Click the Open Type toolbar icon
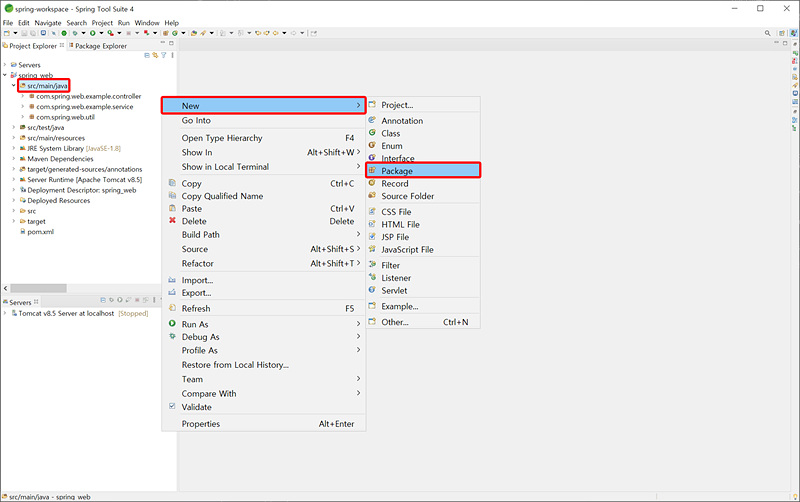 coord(194,33)
